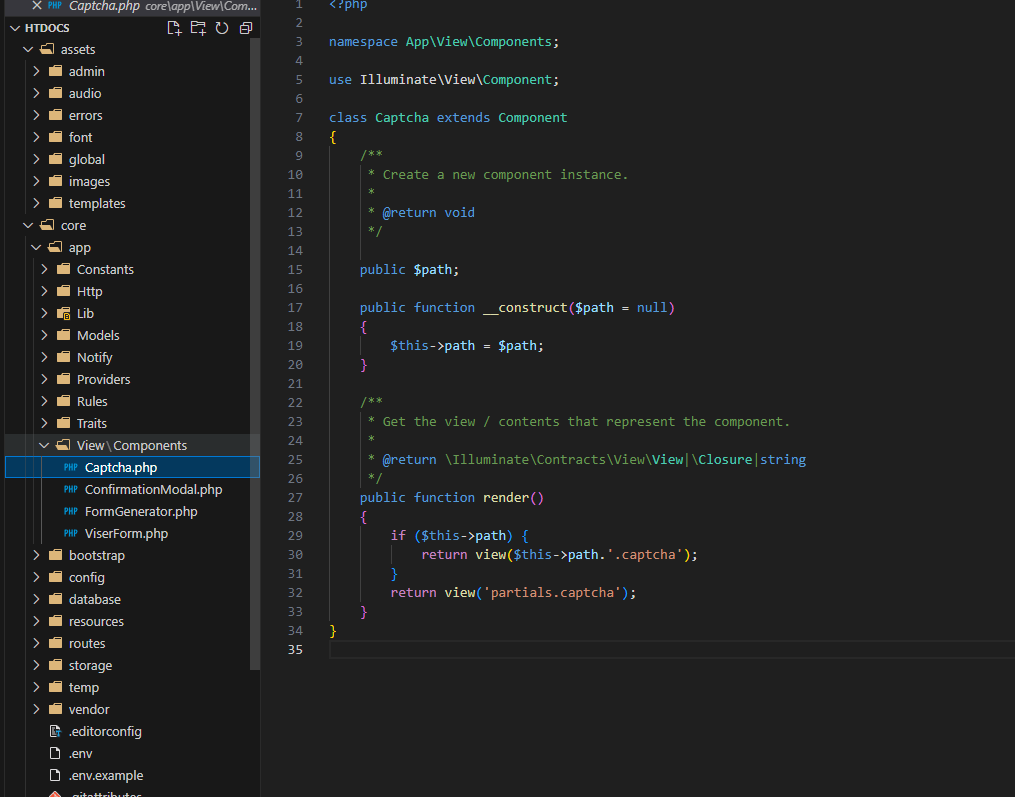Click the config folder icon
The width and height of the screenshot is (1015, 797).
56,577
